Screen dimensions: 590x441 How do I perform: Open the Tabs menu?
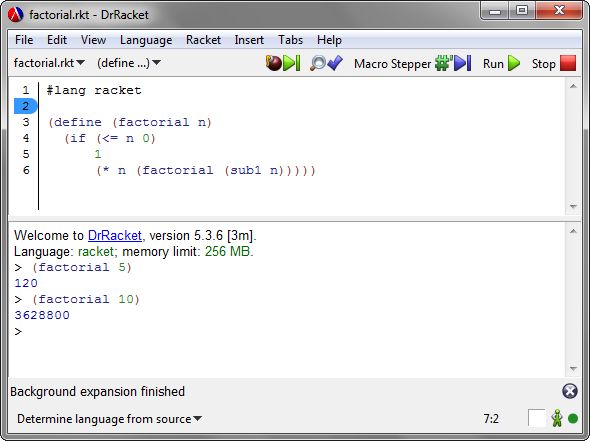[290, 40]
